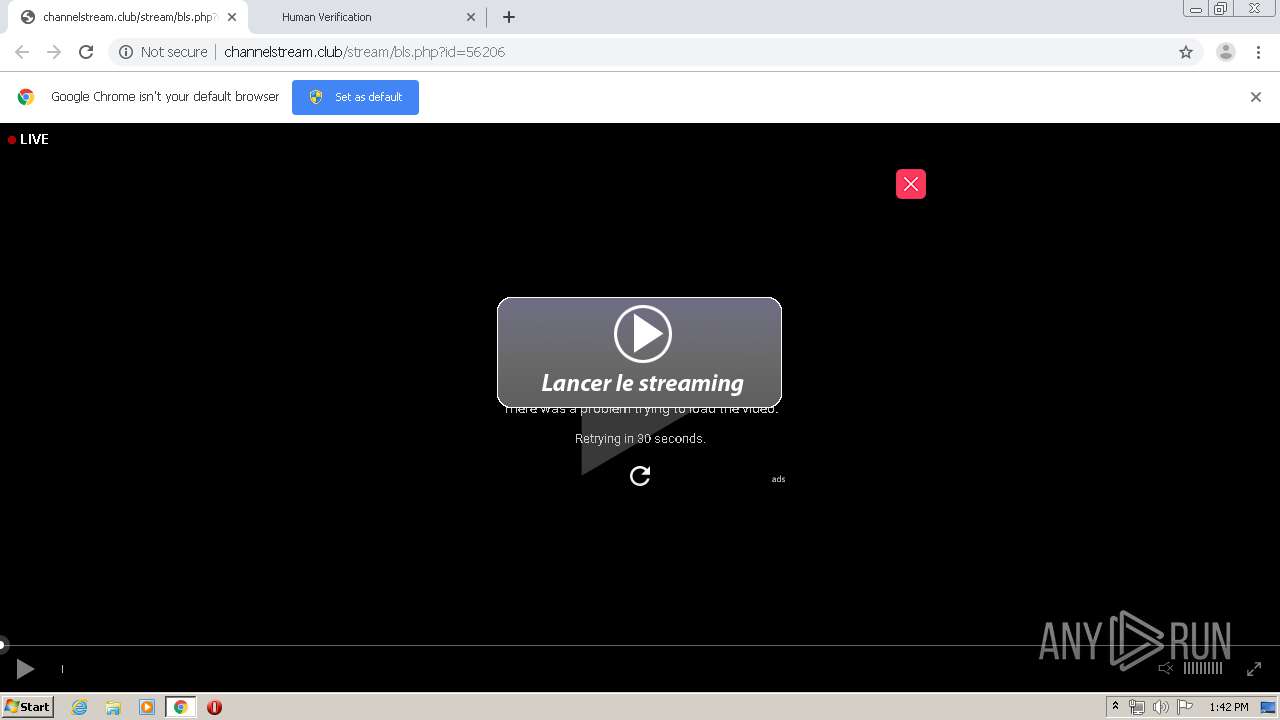Screen dimensions: 1280x720
Task: Bookmark this page with the star icon
Action: 1186,52
